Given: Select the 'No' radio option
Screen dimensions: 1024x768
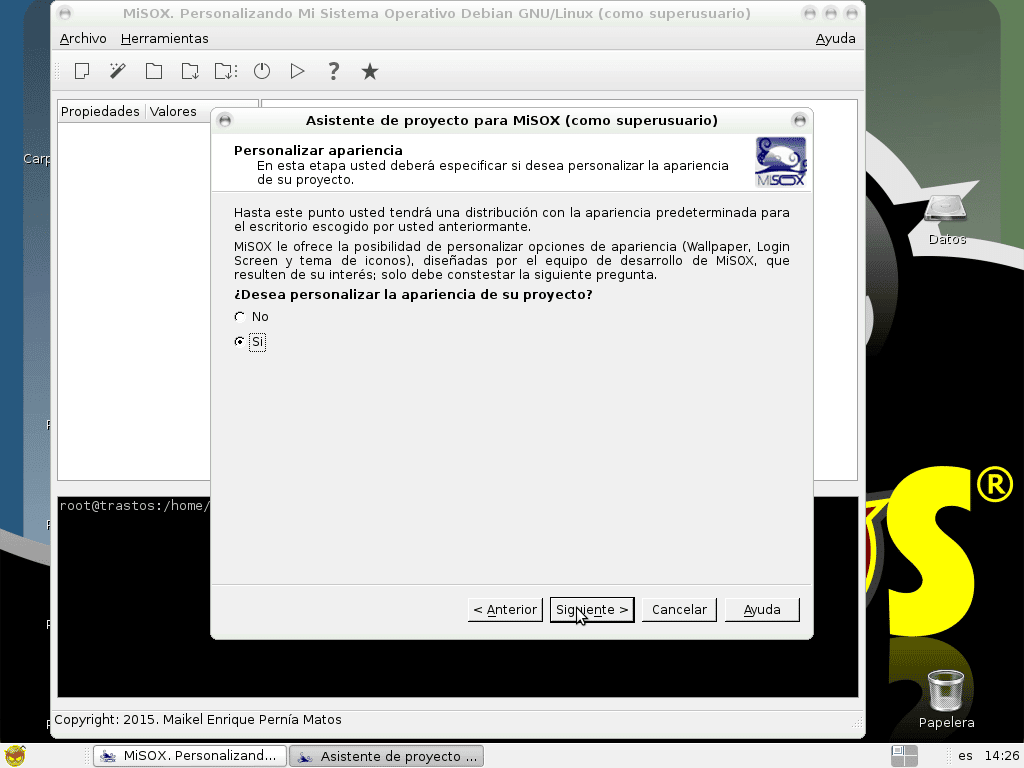Looking at the screenshot, I should pyautogui.click(x=239, y=317).
